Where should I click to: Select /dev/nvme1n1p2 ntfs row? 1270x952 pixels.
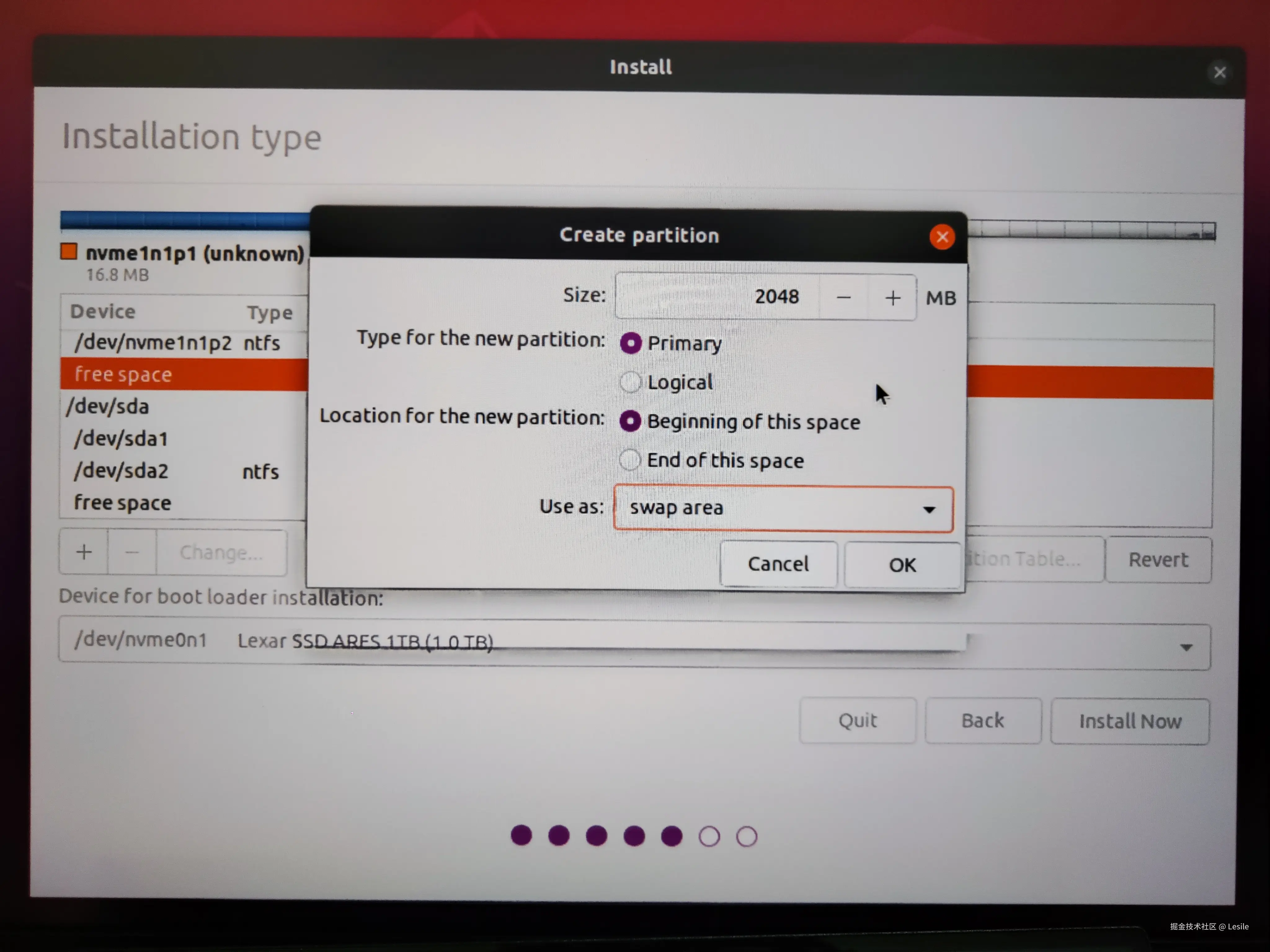pos(178,342)
